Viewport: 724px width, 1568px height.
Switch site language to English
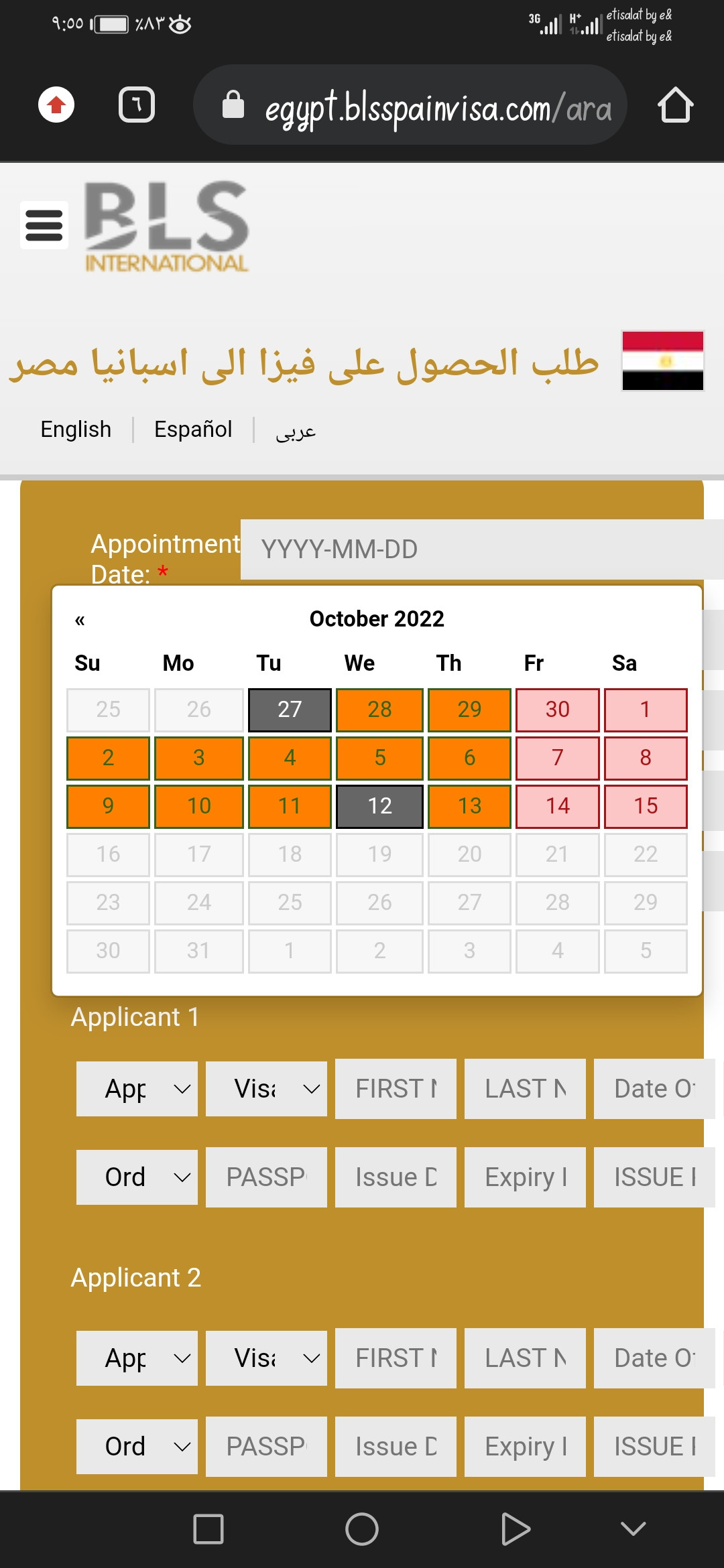[76, 429]
